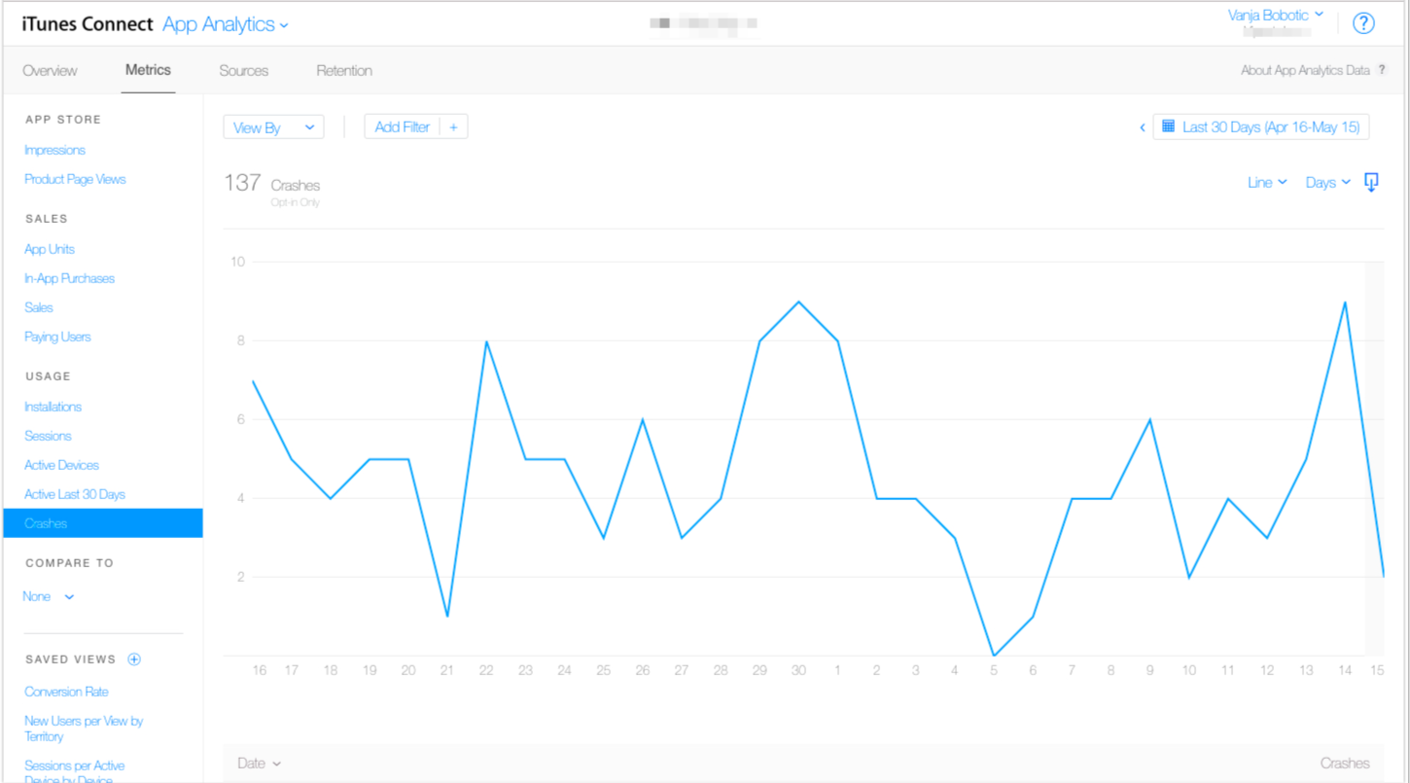Switch to the Retention tab

tap(344, 70)
